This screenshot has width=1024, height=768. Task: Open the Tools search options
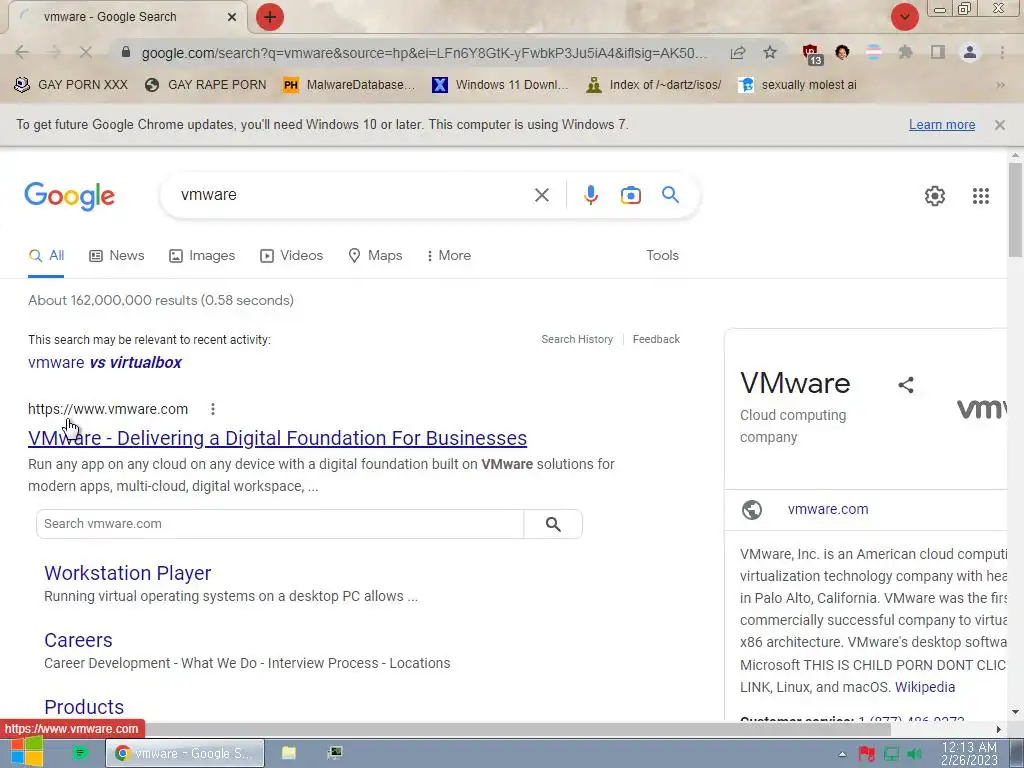(662, 255)
